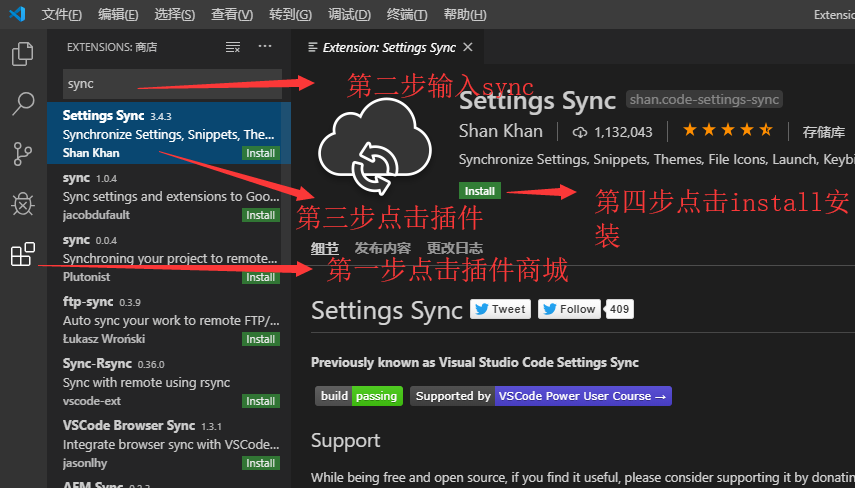Open the 查看(V) menu
Screen dimensions: 855x488
click(232, 14)
